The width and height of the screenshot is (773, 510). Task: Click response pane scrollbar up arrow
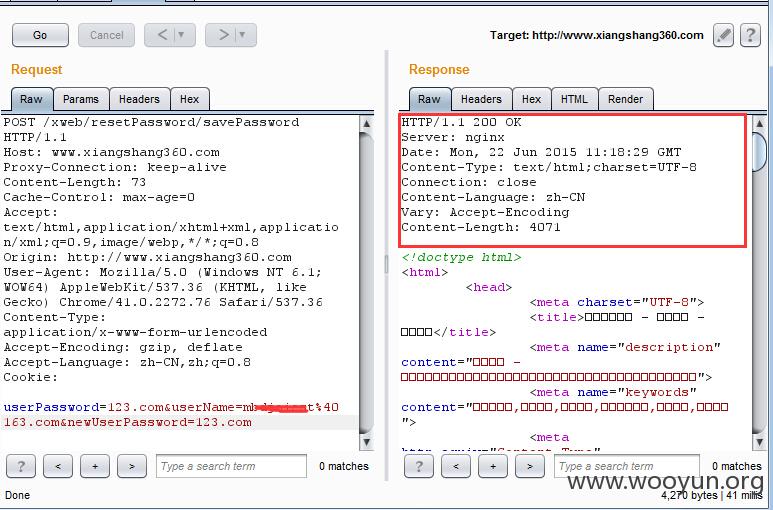pyautogui.click(x=760, y=124)
